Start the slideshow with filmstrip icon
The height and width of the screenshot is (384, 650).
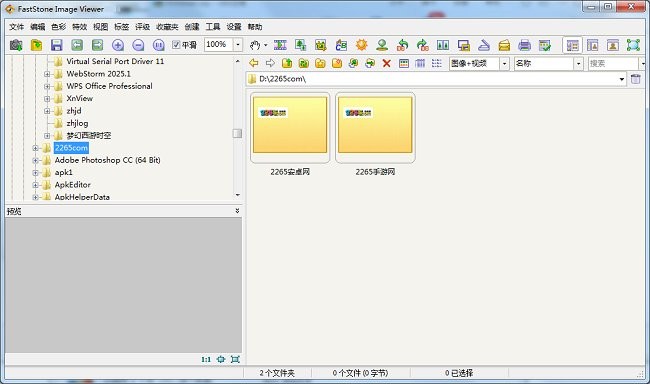click(280, 45)
